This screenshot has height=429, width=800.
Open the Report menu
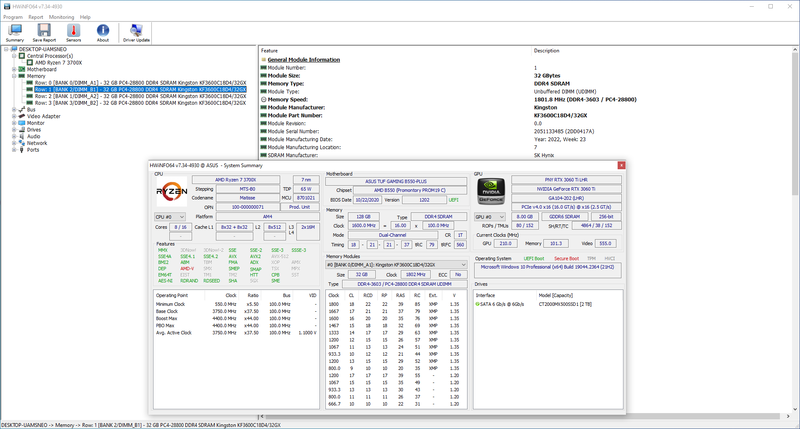(36, 17)
